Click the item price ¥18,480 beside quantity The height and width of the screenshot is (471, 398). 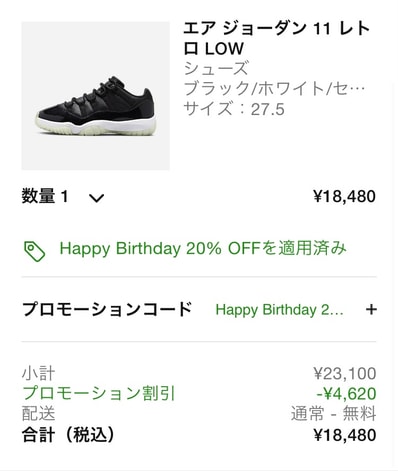tap(345, 196)
